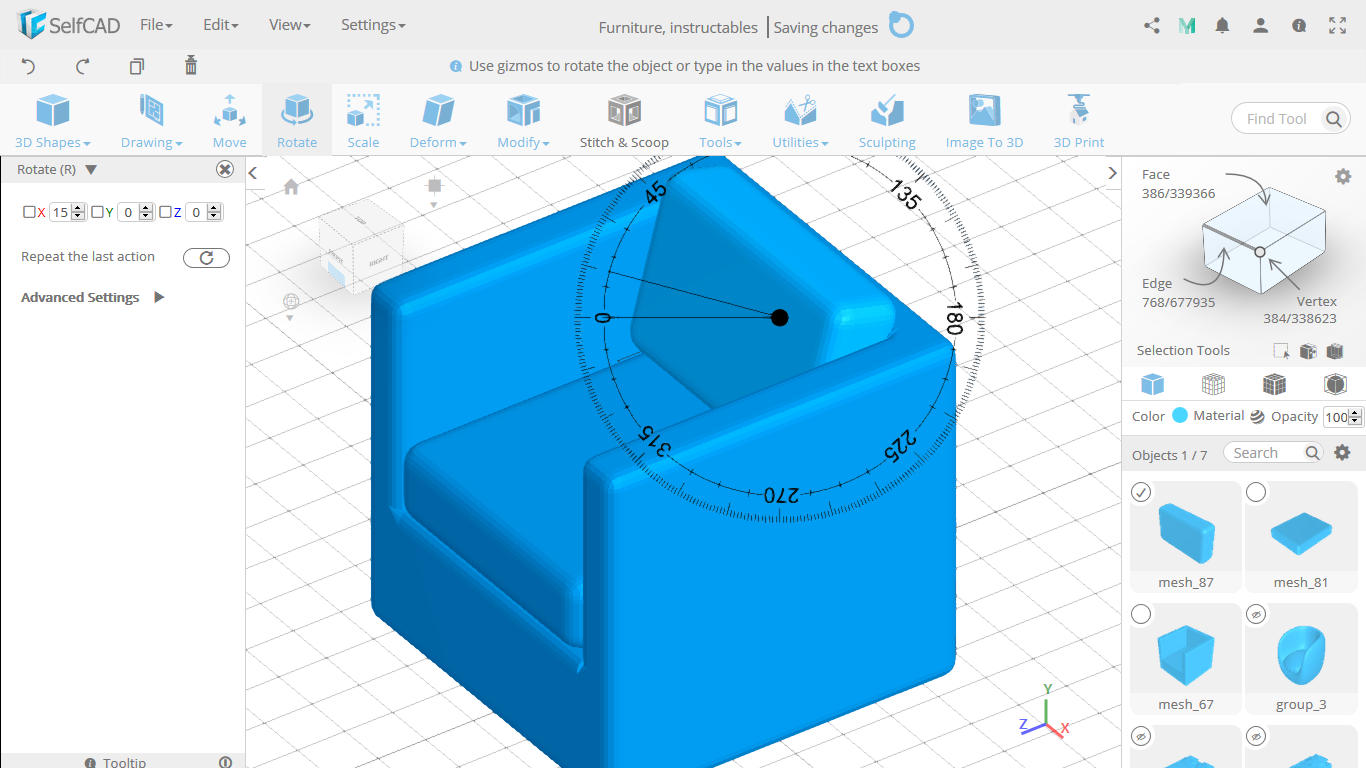Click the info help icon in the header
The image size is (1366, 768).
click(1299, 26)
